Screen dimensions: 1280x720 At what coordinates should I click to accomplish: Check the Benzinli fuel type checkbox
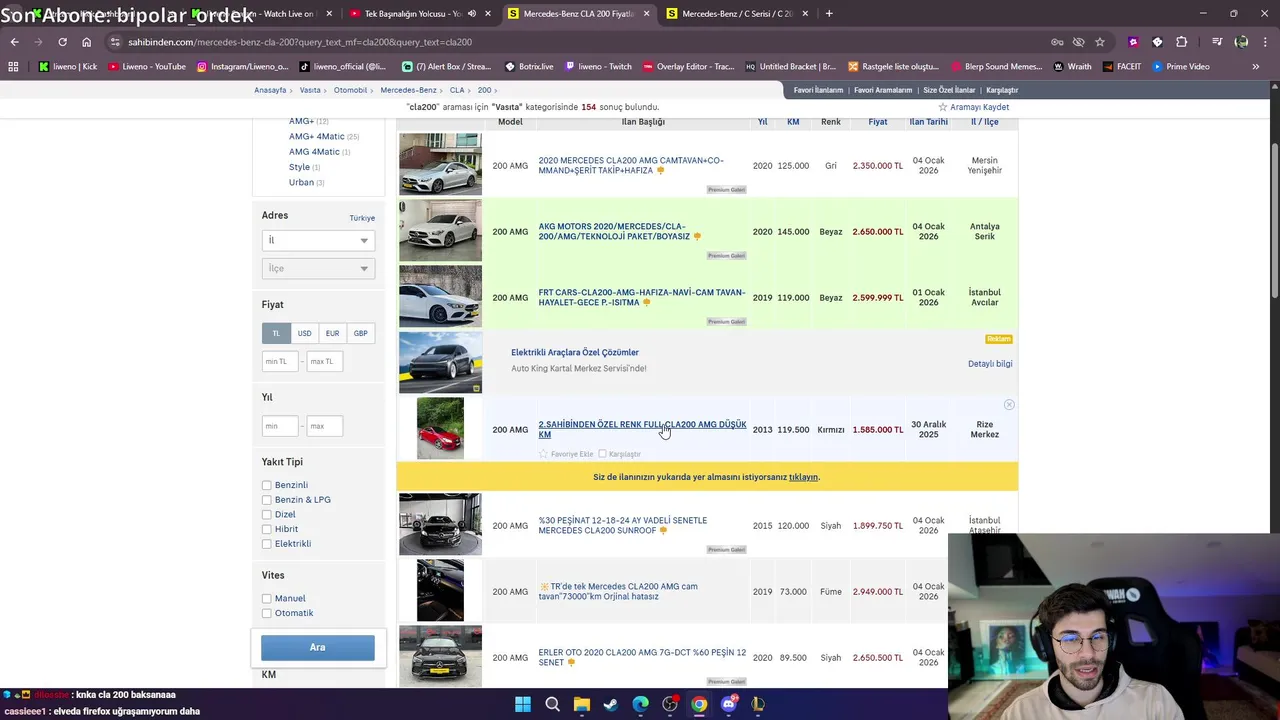point(267,485)
